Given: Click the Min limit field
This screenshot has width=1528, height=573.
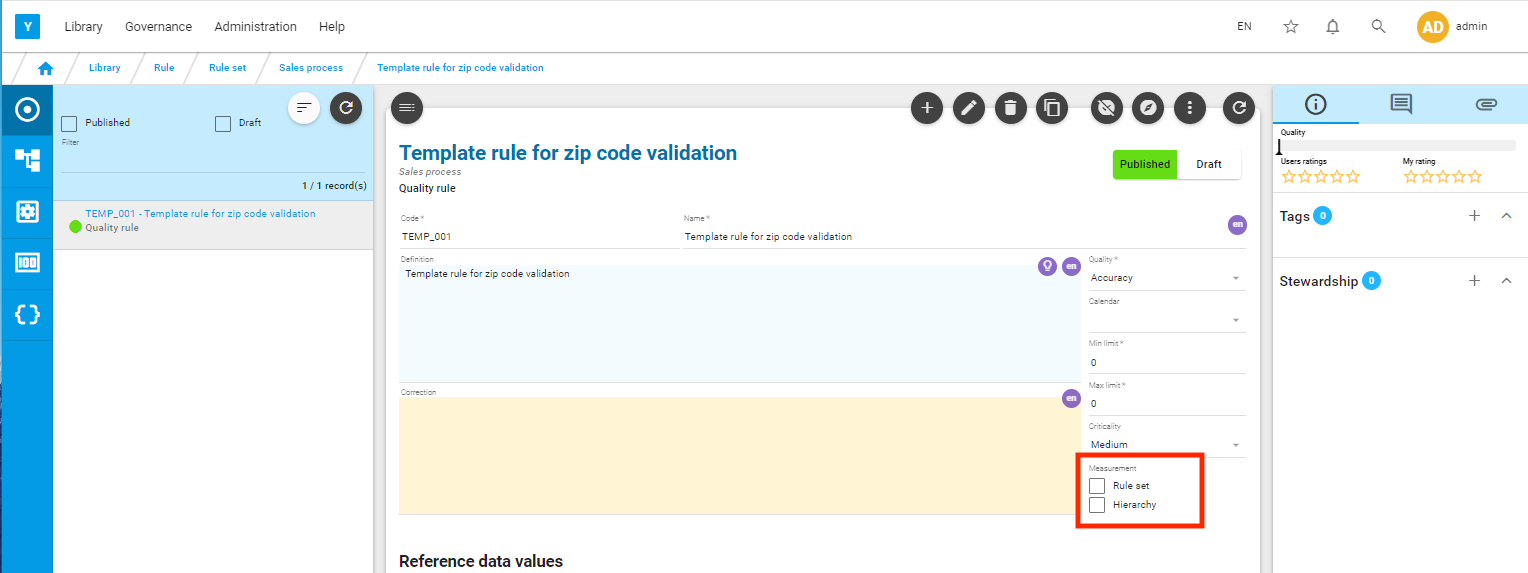Looking at the screenshot, I should (x=1167, y=362).
